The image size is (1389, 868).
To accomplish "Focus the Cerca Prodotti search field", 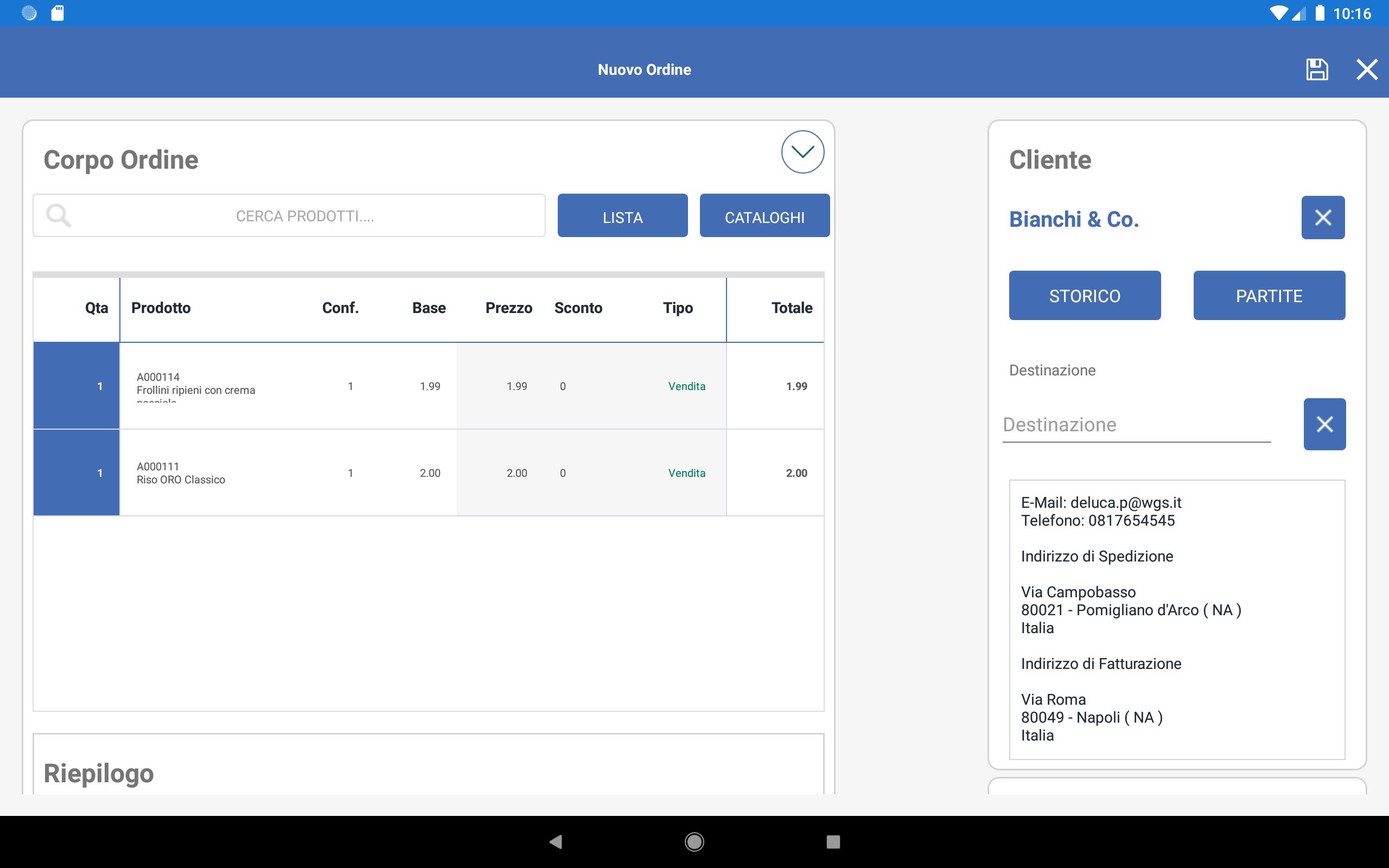I will (x=289, y=216).
